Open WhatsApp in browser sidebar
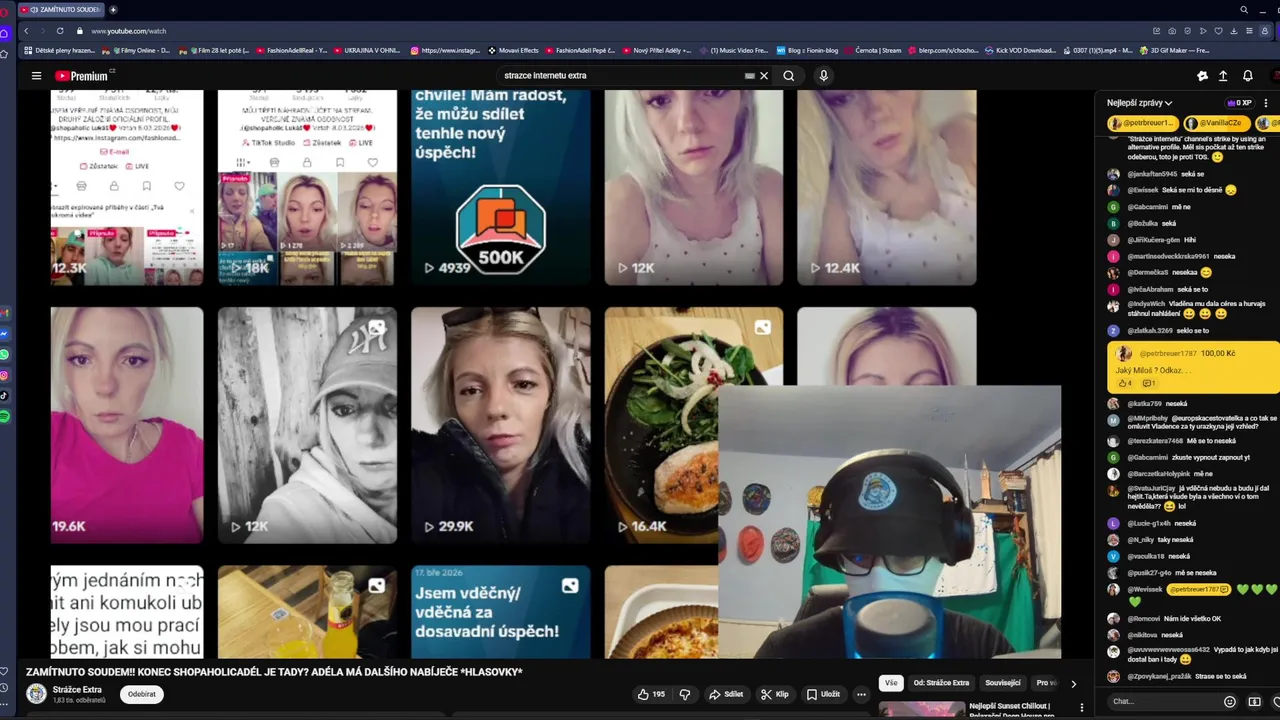1280x720 pixels. tap(5, 354)
